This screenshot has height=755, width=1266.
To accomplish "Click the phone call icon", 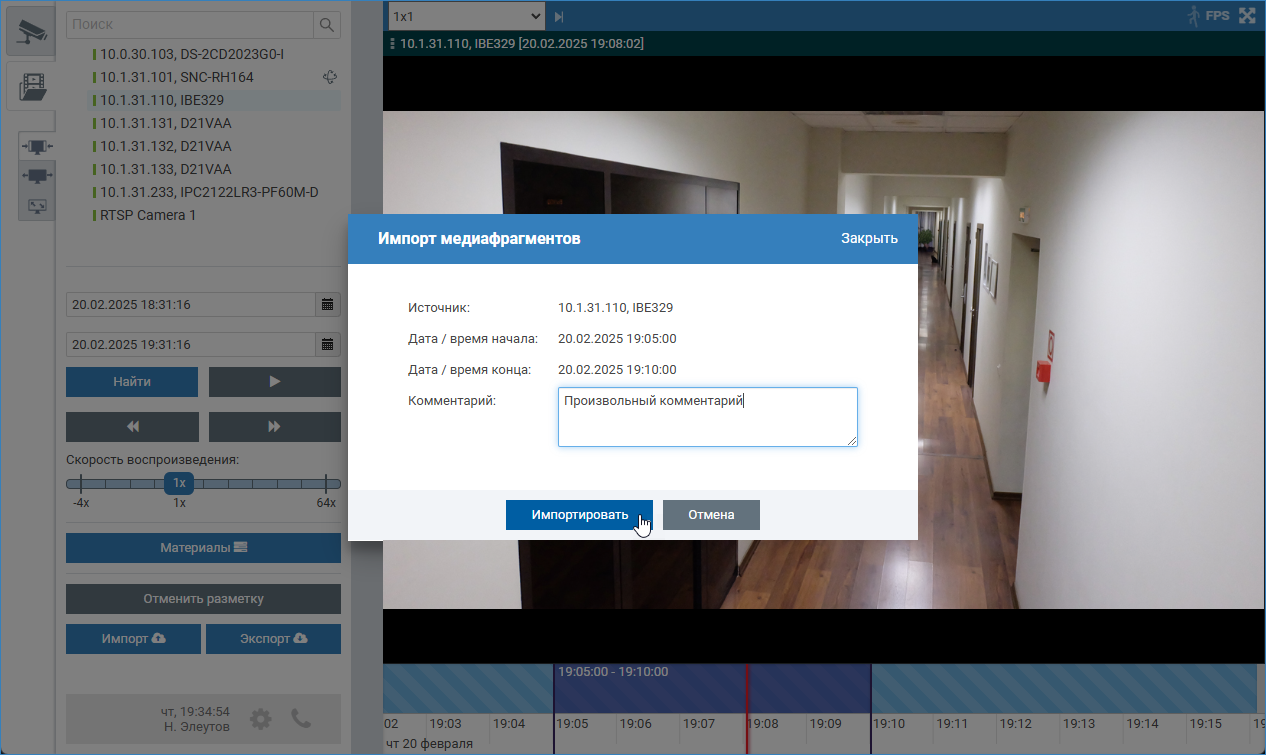I will click(x=301, y=718).
